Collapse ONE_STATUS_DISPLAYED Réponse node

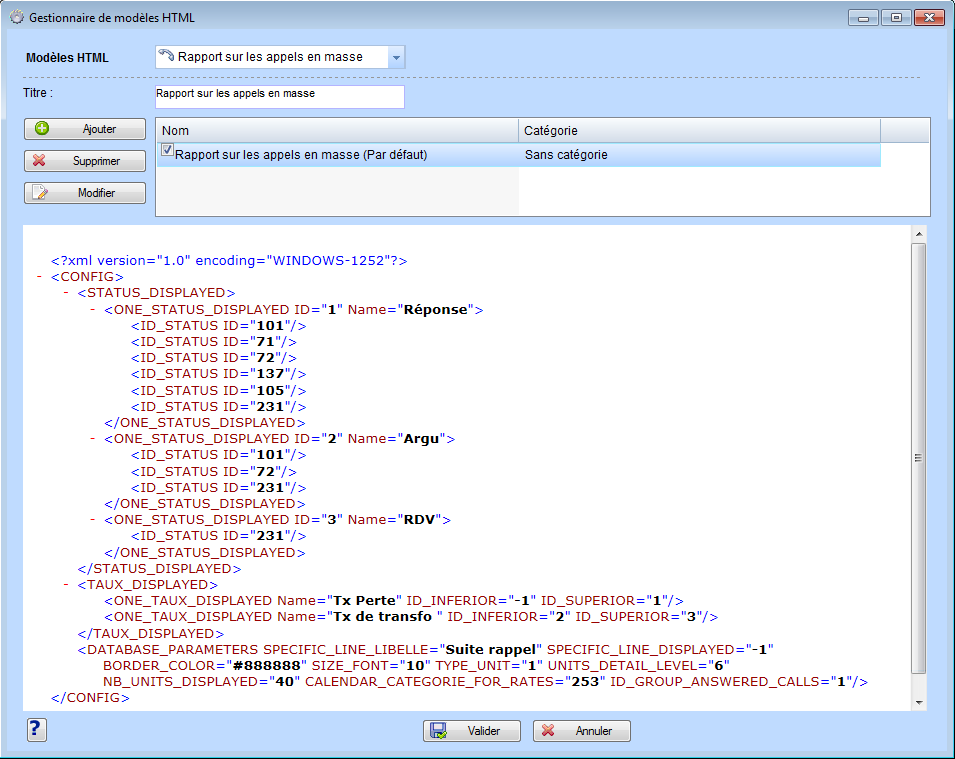[93, 309]
